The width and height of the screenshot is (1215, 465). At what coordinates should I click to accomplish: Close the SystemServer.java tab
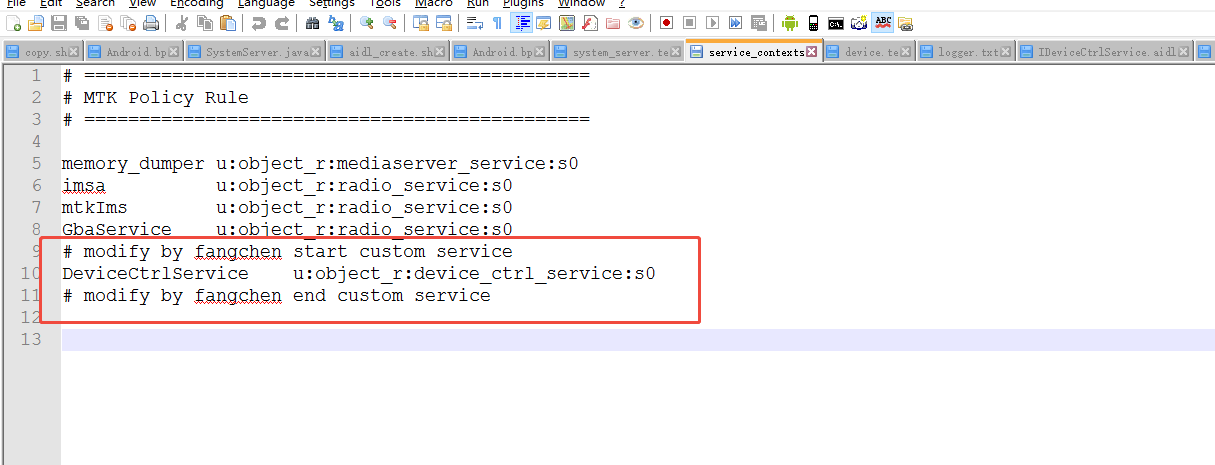[x=316, y=52]
